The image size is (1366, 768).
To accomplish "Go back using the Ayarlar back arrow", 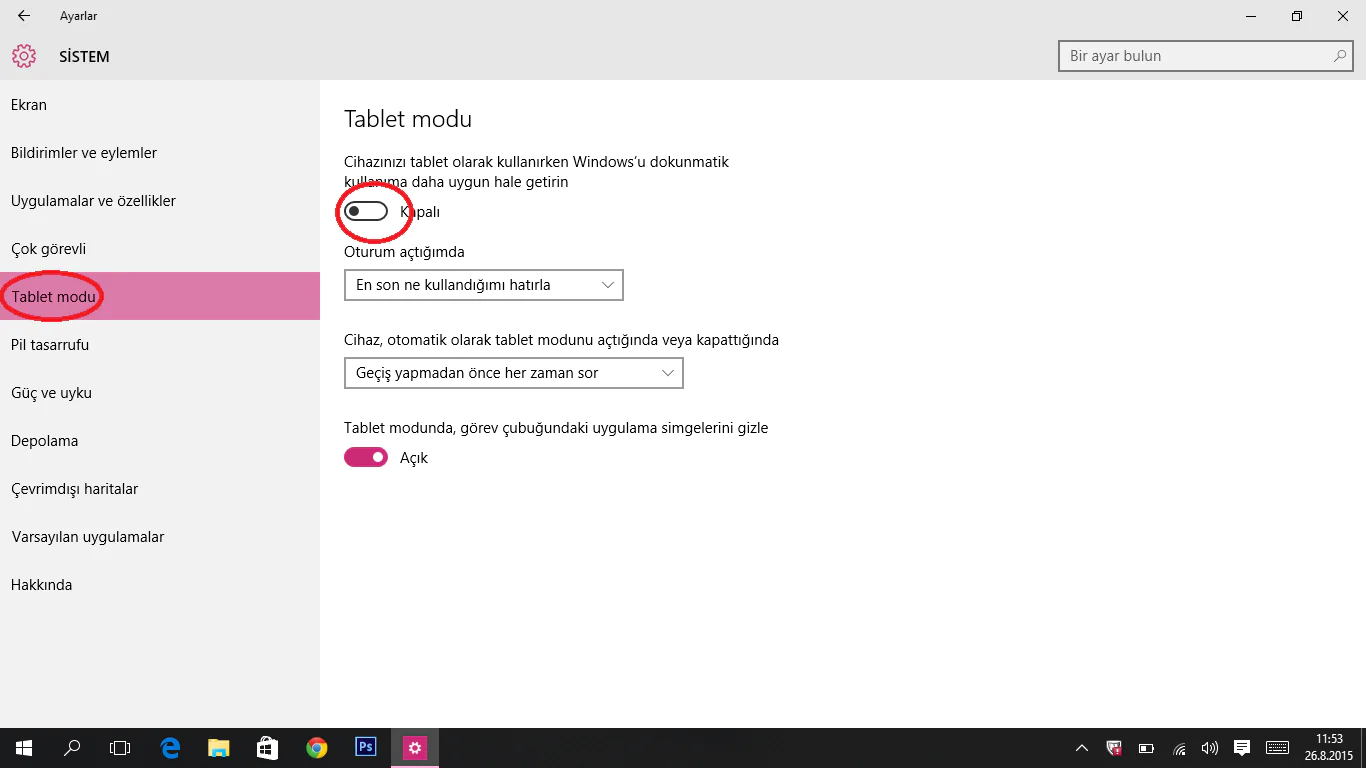I will 24,16.
